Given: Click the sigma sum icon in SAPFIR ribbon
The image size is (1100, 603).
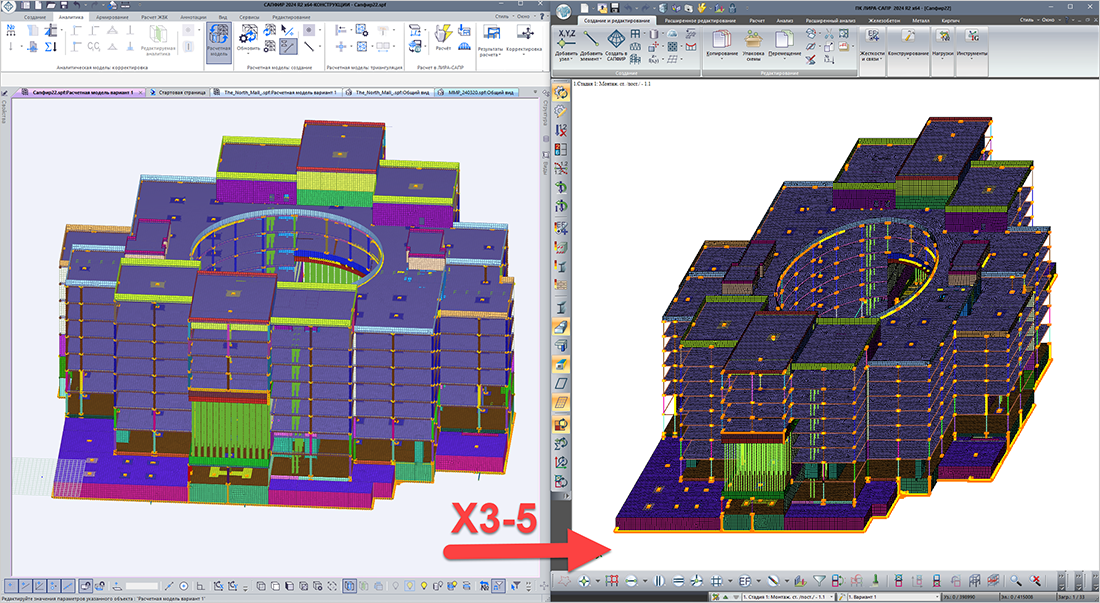Looking at the screenshot, I should coord(51,46).
